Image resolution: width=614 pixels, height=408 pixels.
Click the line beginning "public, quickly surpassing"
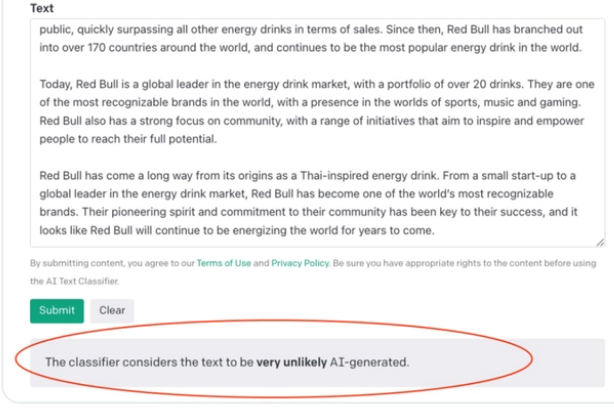pos(311,29)
